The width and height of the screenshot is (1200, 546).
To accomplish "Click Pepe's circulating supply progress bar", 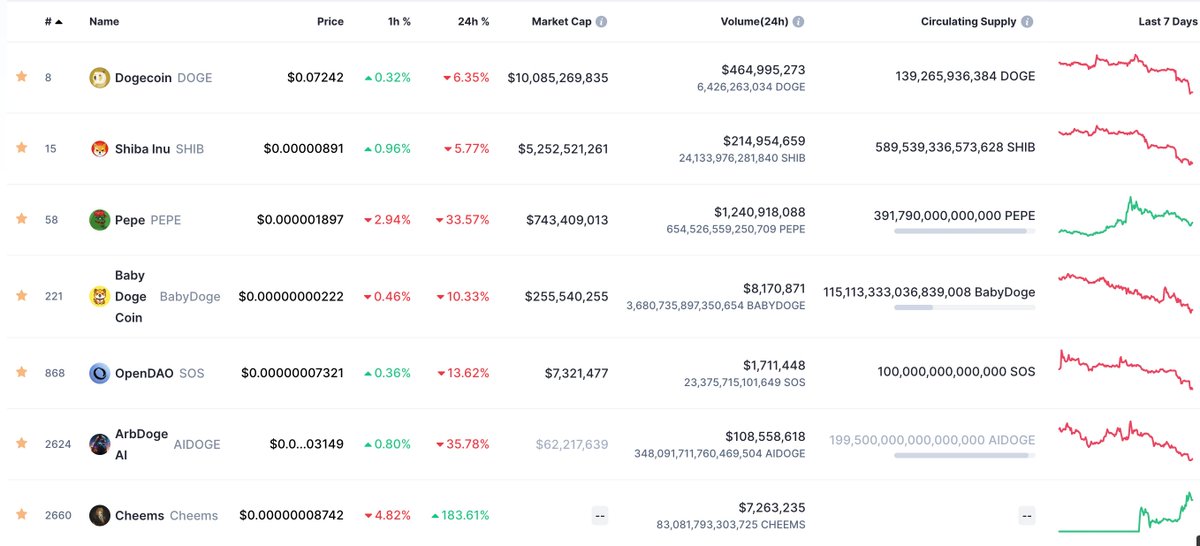I will click(965, 231).
